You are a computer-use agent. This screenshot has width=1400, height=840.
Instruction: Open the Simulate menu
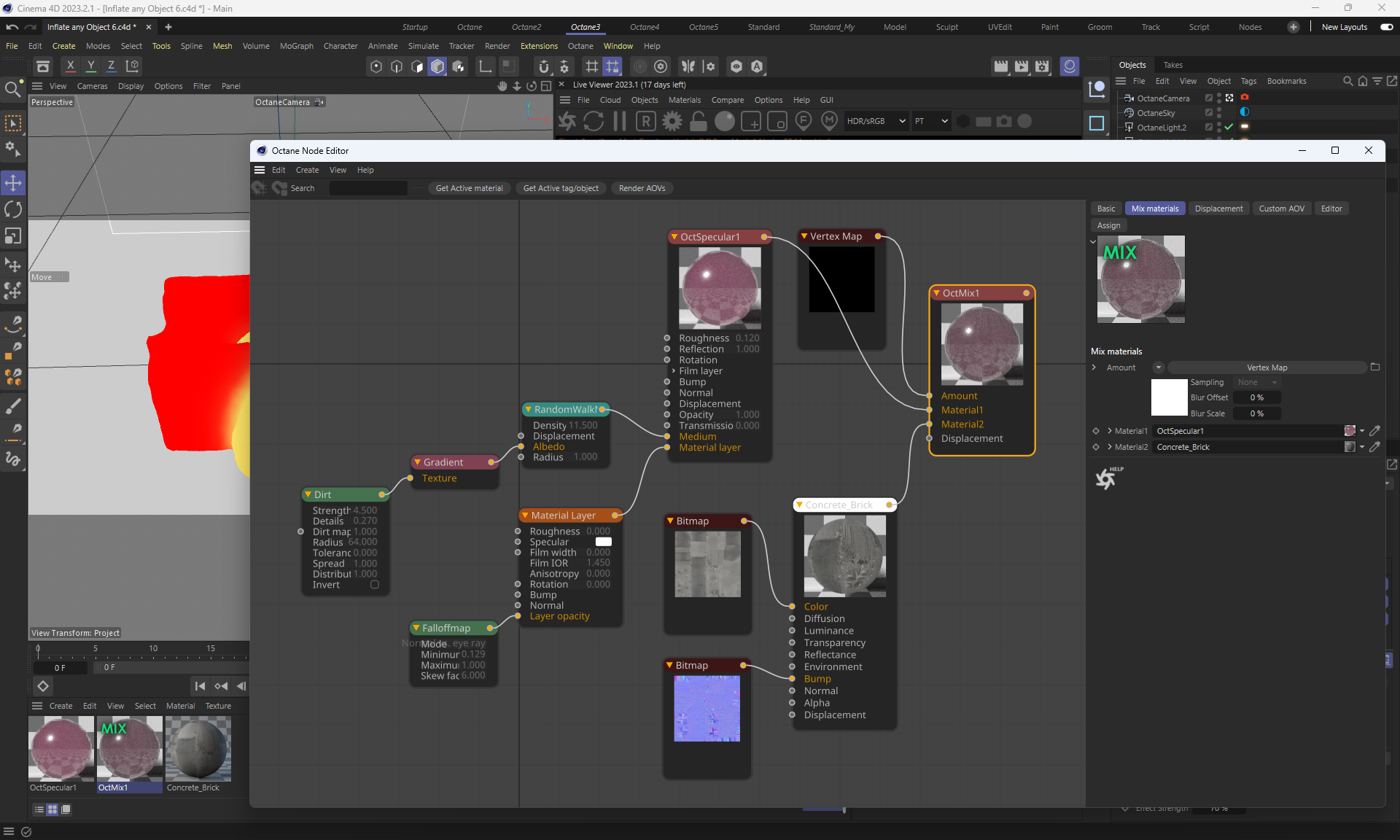(423, 46)
